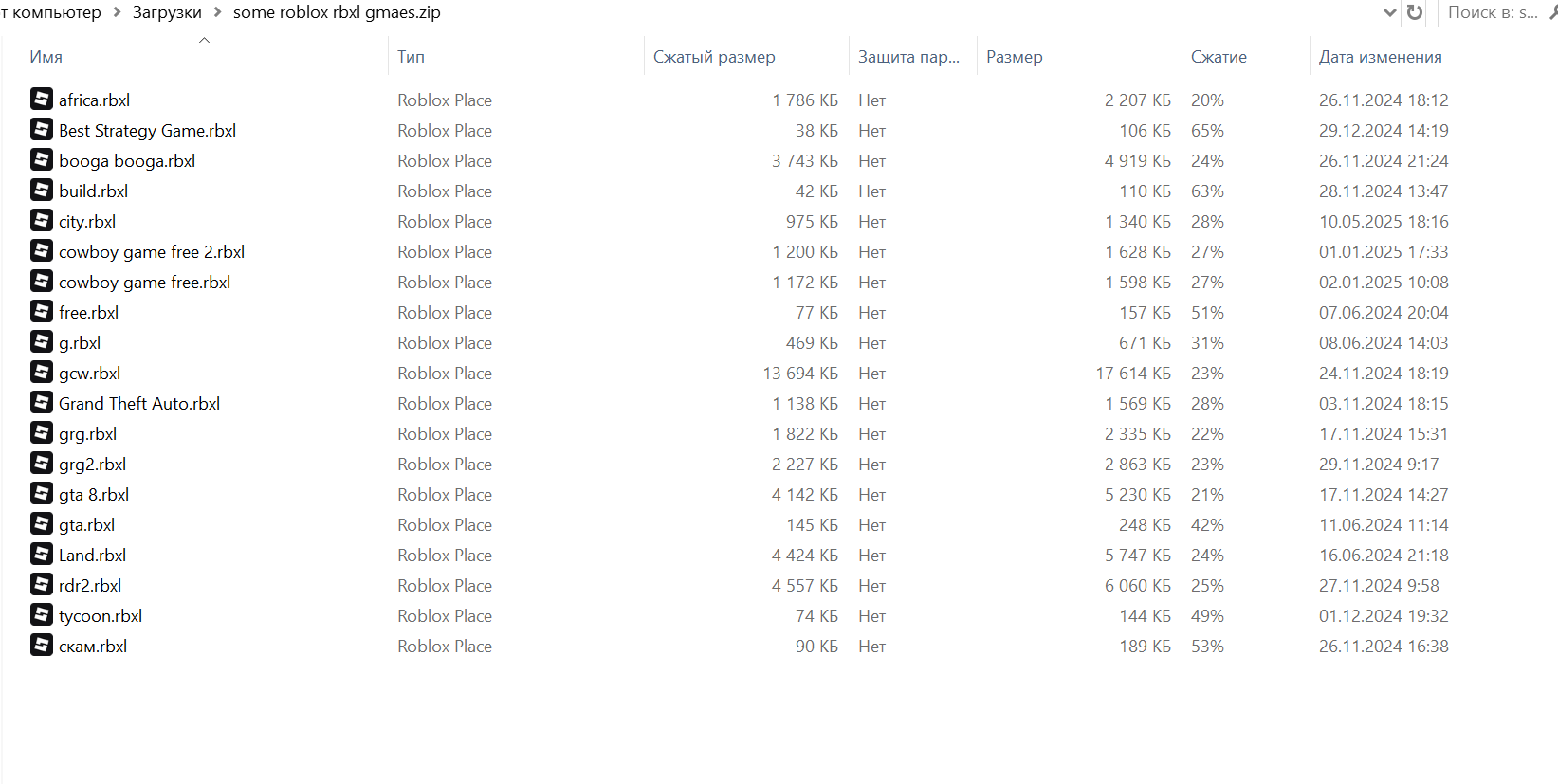Screen dimensions: 1558x784
Task: Select the file name rdr2.rbxl
Action: [x=90, y=585]
